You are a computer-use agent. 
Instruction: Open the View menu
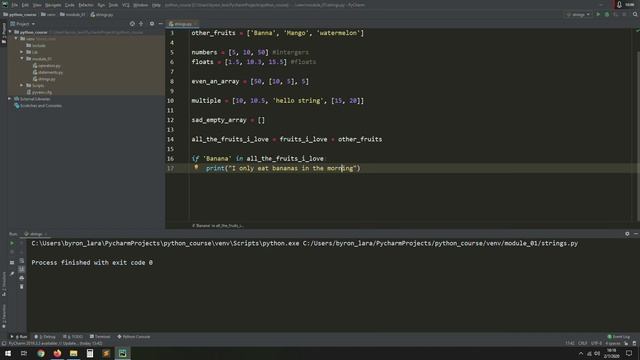pos(37,5)
